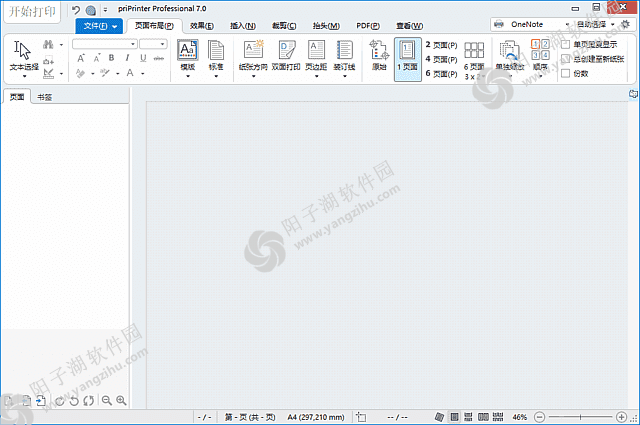Image resolution: width=640 pixels, height=425 pixels.
Task: Select the 文本选择 text selection tool
Action: click(24, 59)
